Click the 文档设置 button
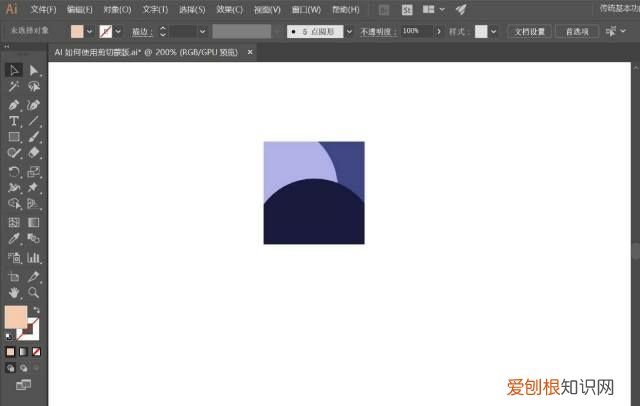The height and width of the screenshot is (406, 640). point(529,31)
